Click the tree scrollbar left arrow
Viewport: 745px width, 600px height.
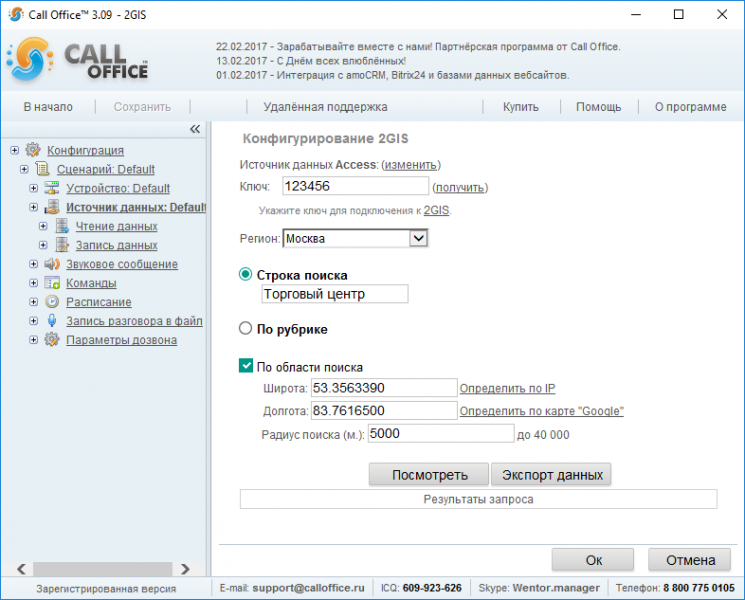21,569
